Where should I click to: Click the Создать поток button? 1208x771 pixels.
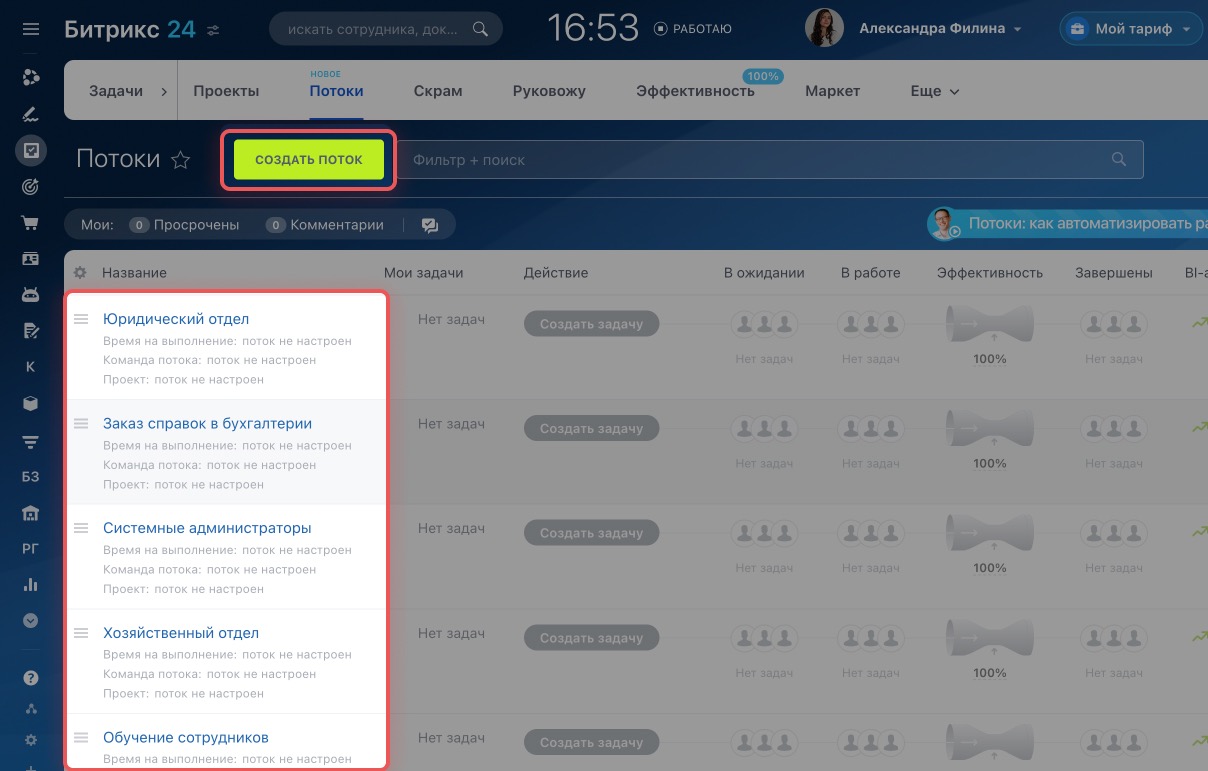309,160
